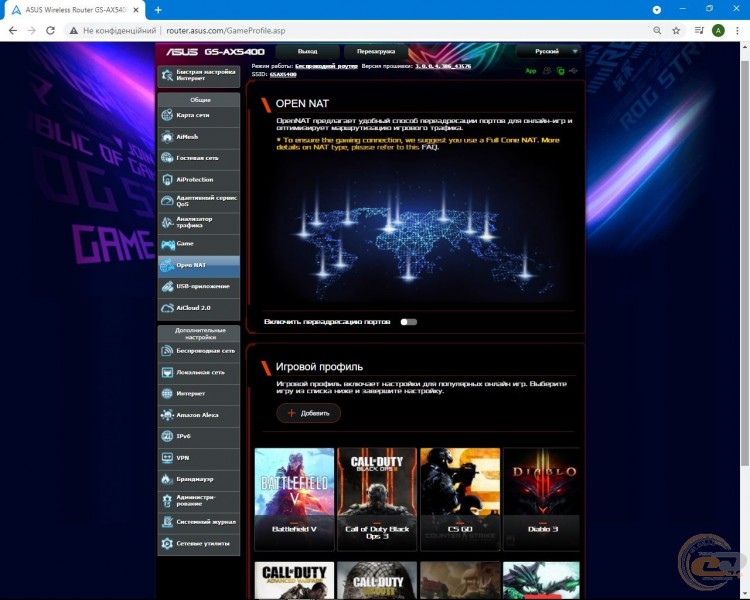
Task: Select Call of Duty Black Ops 3 profile
Action: coord(377,499)
